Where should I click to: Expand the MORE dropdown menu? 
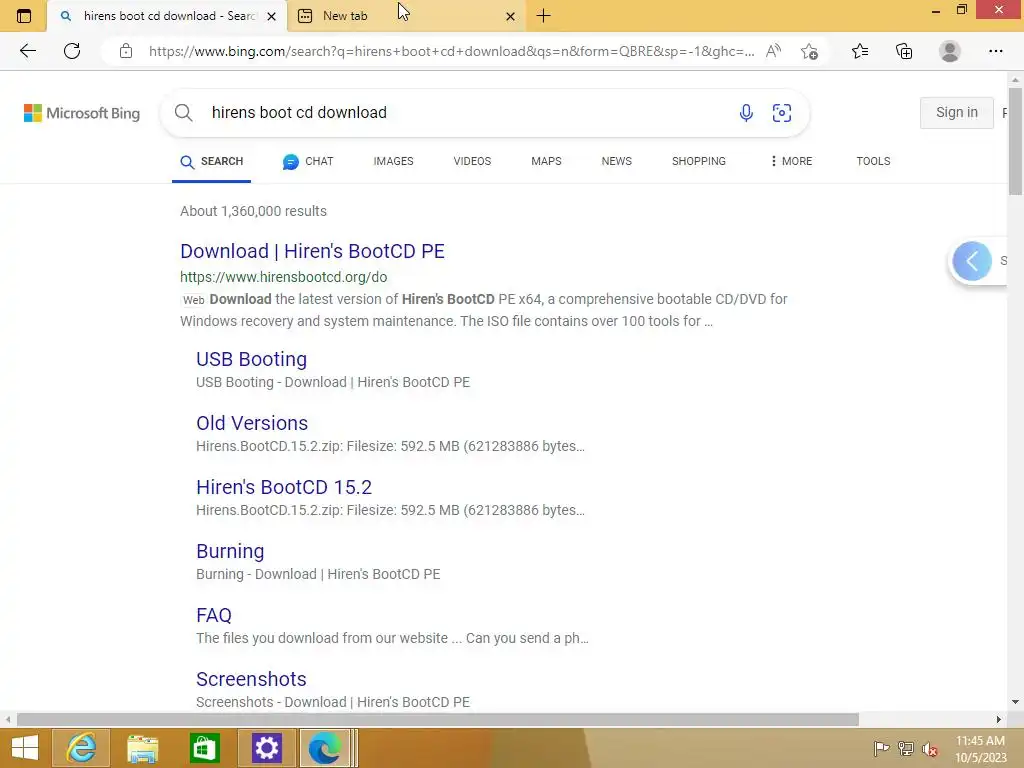(791, 161)
